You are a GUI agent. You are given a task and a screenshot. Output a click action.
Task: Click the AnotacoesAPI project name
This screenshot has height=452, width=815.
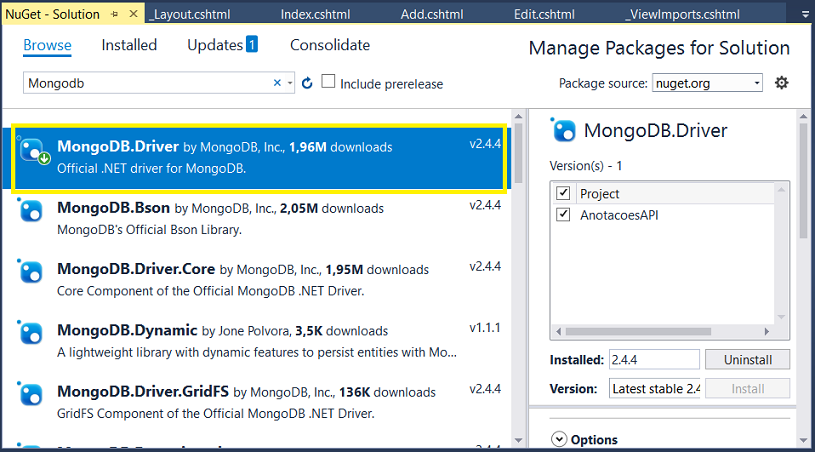coord(619,215)
